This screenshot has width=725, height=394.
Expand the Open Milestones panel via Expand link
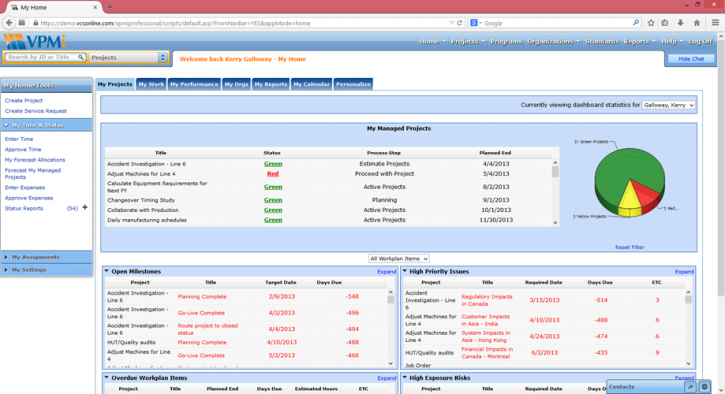387,271
